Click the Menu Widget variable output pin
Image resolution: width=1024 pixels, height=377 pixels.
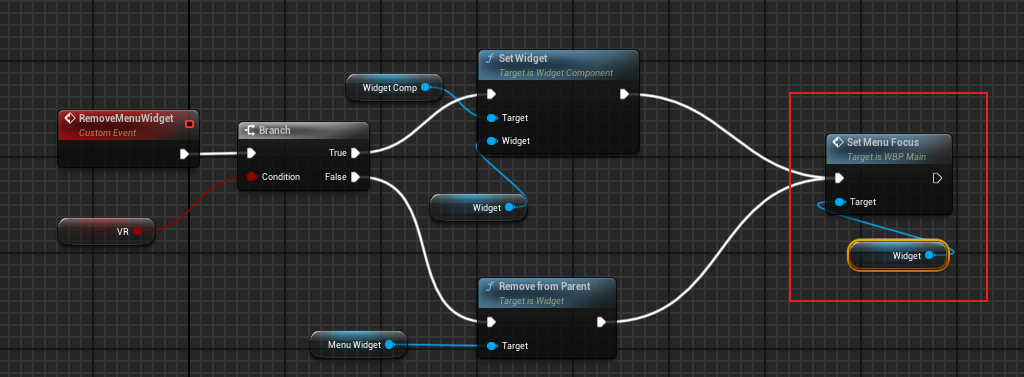389,344
